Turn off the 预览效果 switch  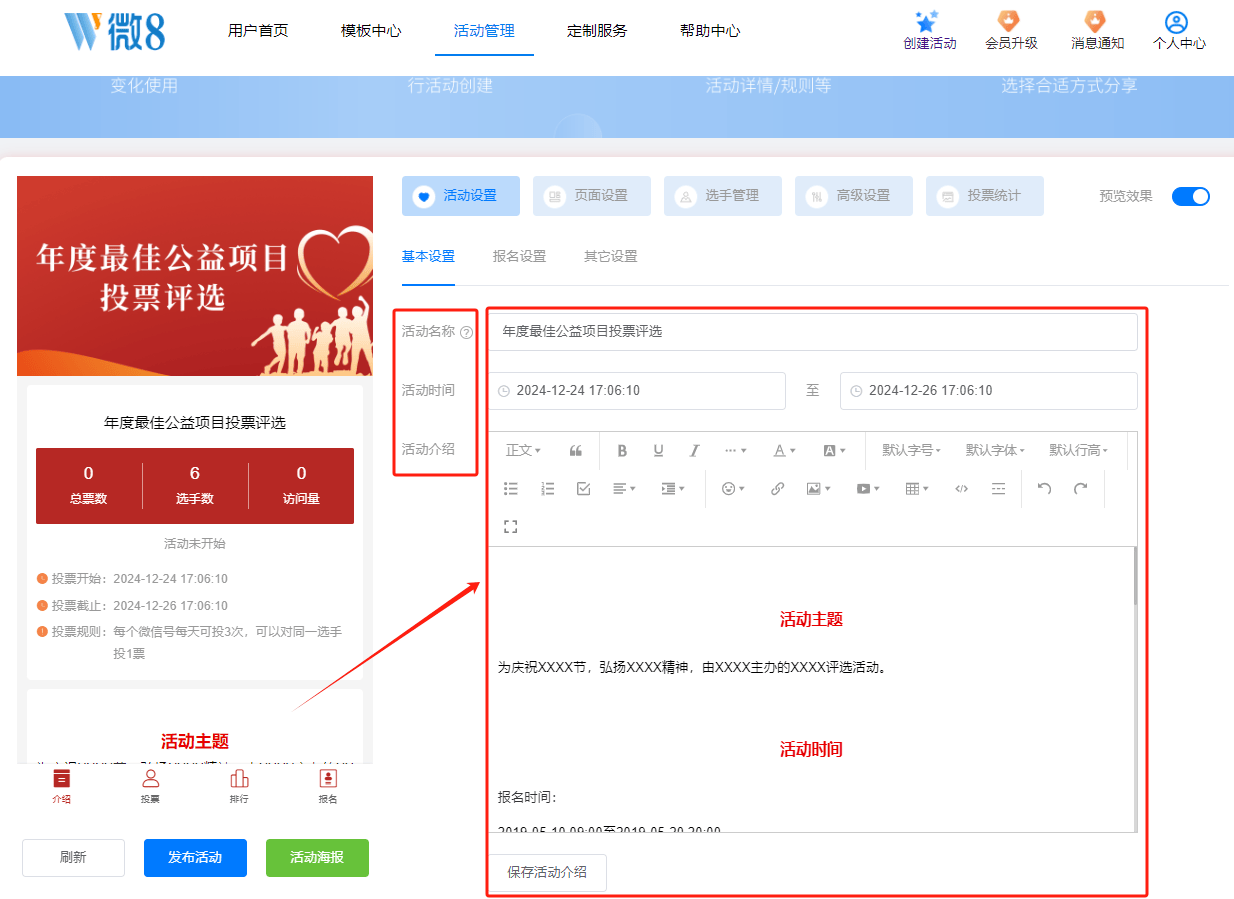[x=1190, y=196]
